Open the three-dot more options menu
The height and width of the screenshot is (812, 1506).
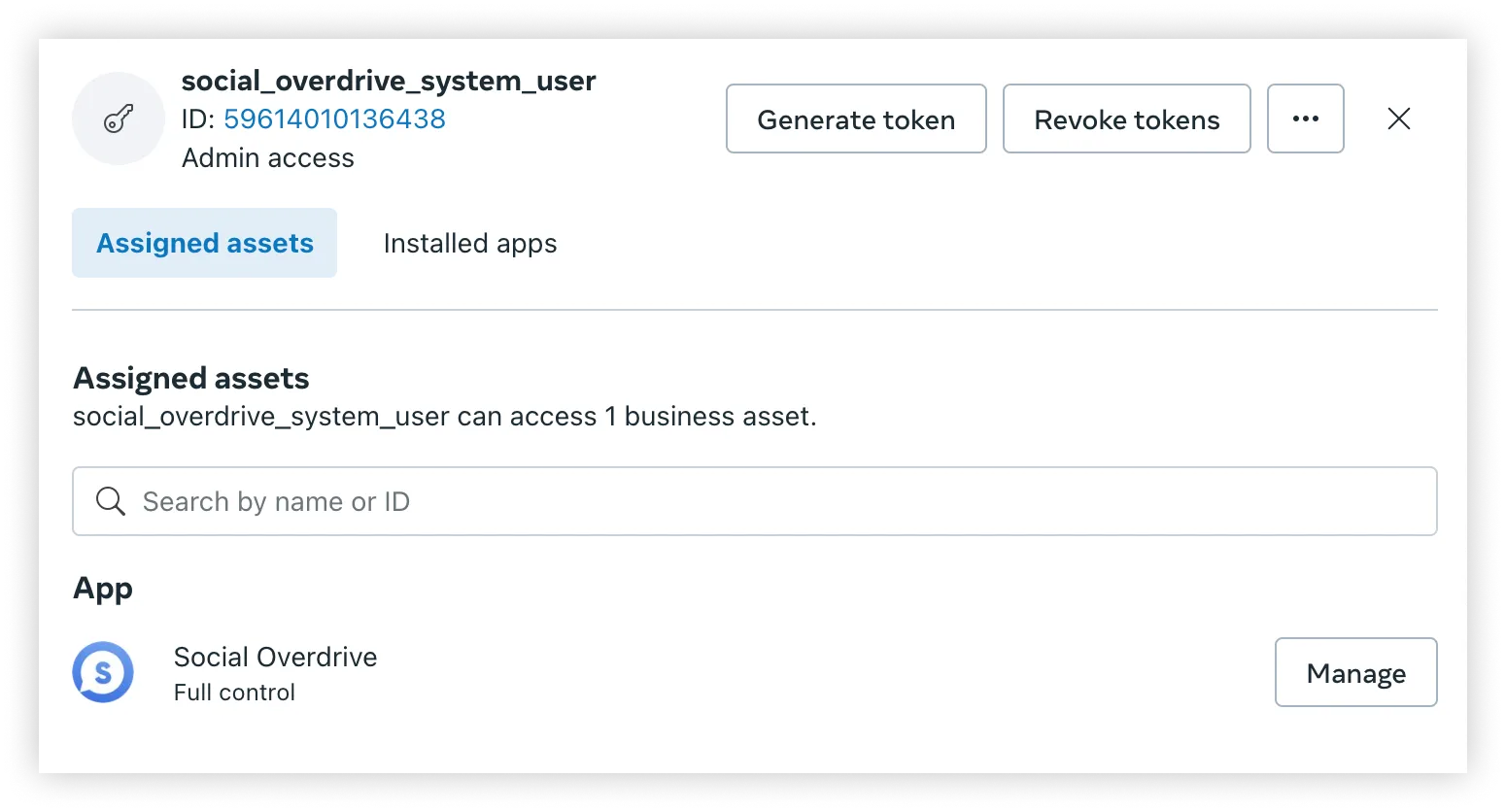tap(1305, 118)
